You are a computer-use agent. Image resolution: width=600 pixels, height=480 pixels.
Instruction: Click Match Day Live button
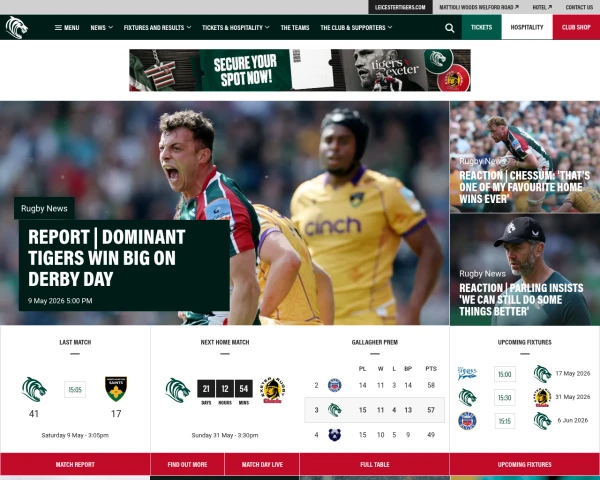[262, 464]
